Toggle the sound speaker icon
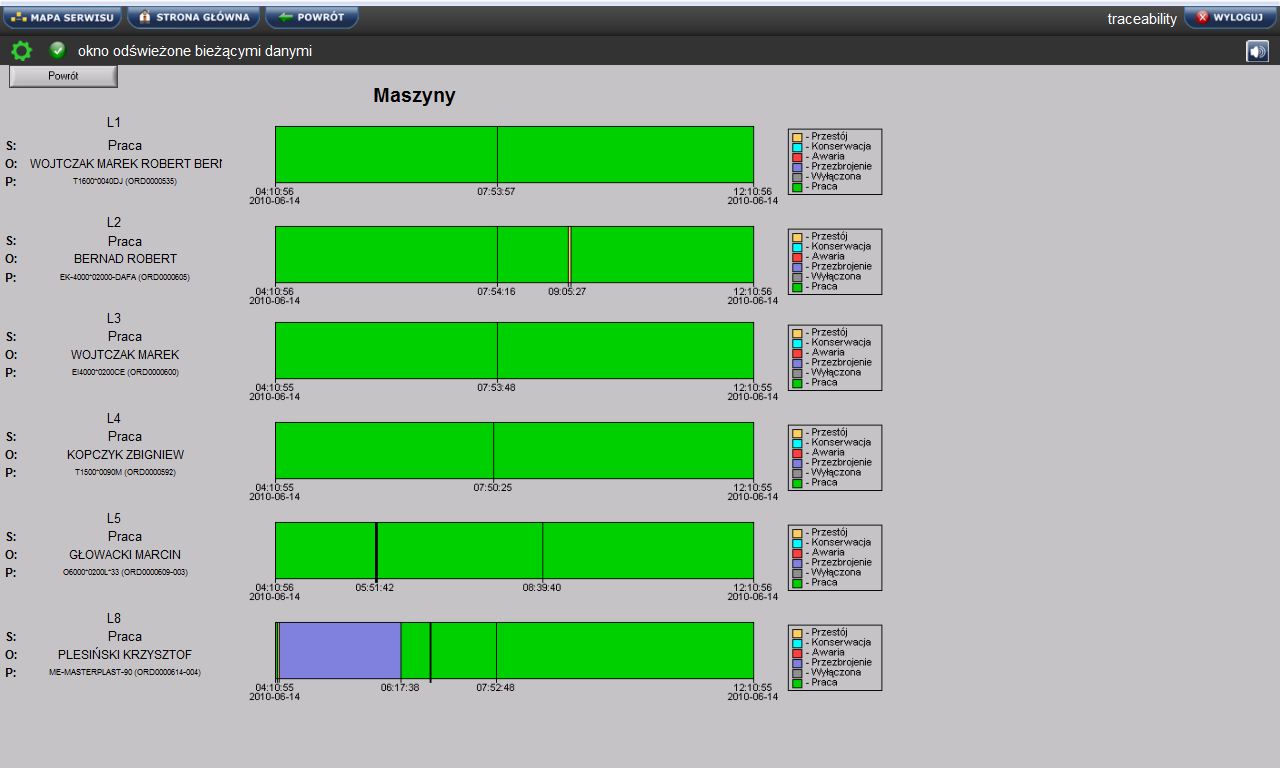Screen dimensions: 1280x768 1257,51
